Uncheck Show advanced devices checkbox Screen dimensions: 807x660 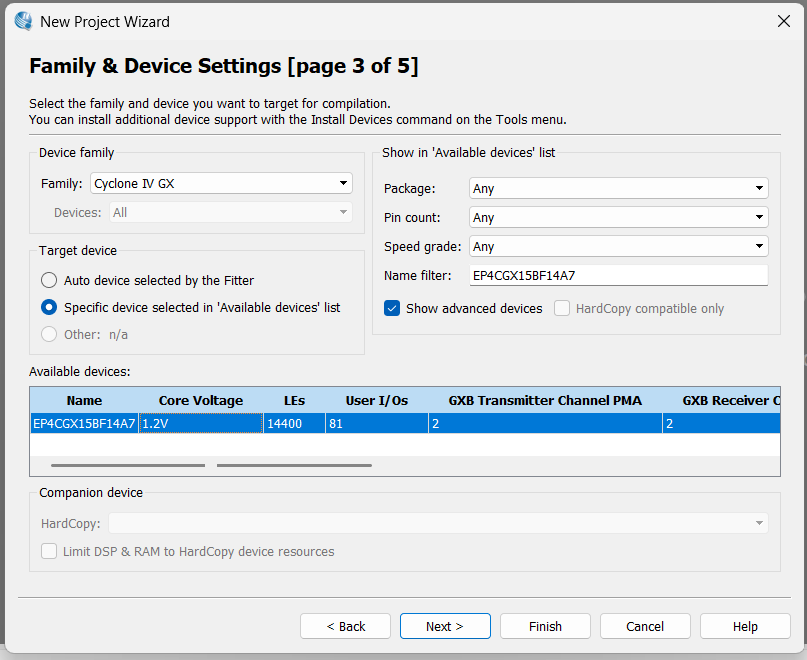click(392, 308)
